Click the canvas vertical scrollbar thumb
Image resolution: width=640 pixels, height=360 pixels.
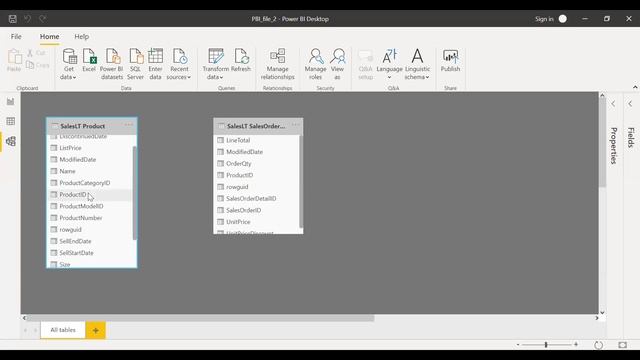pos(602,143)
